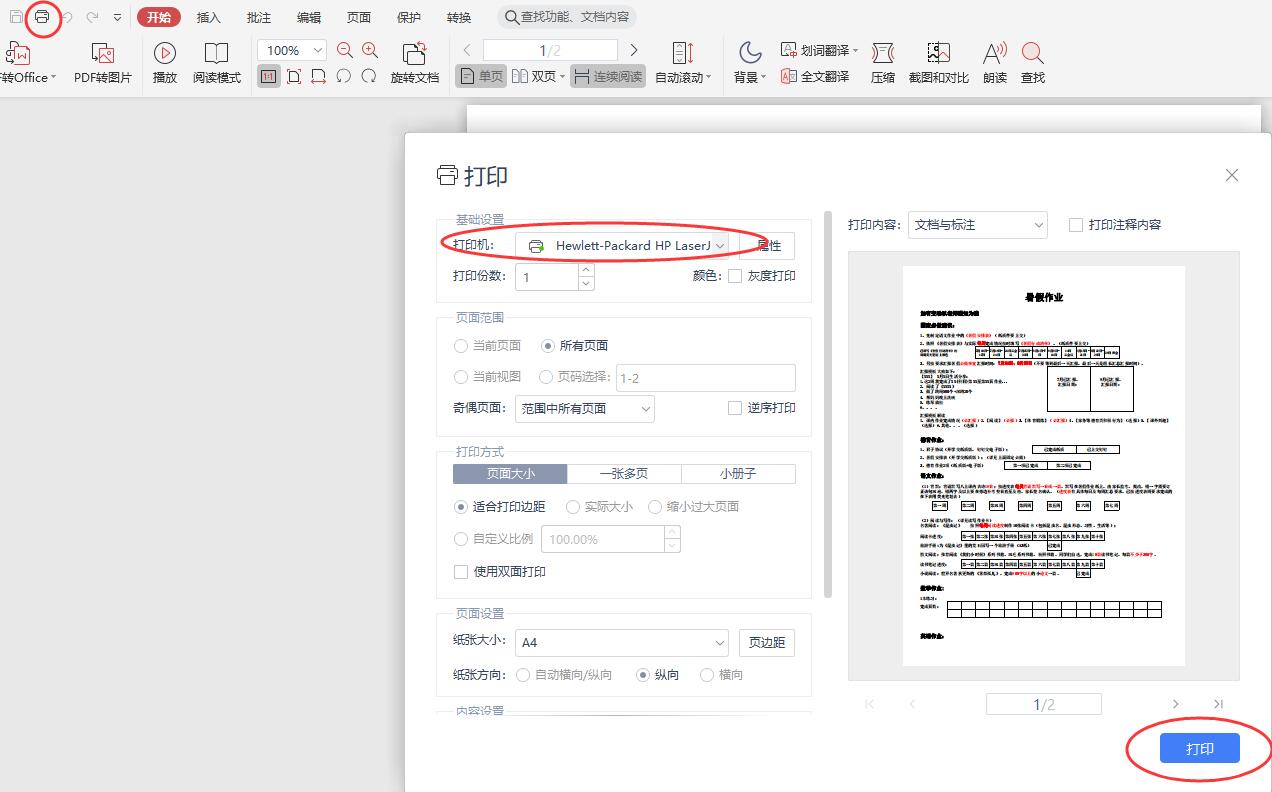Screen dimensions: 1272x792
Task: Open the 打印机 printer selection dropdown
Action: 624,246
